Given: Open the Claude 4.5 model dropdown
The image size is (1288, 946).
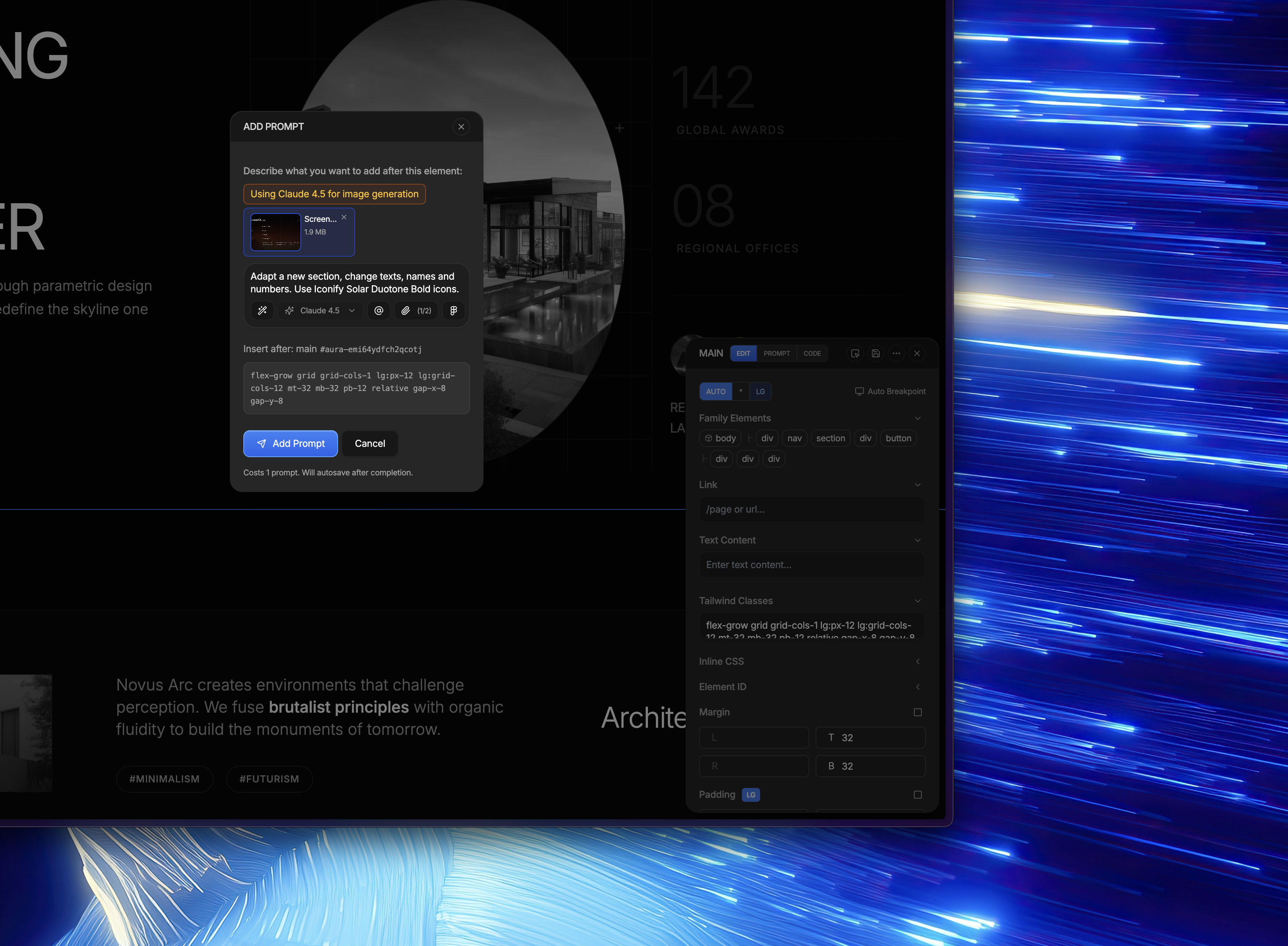Looking at the screenshot, I should [320, 310].
